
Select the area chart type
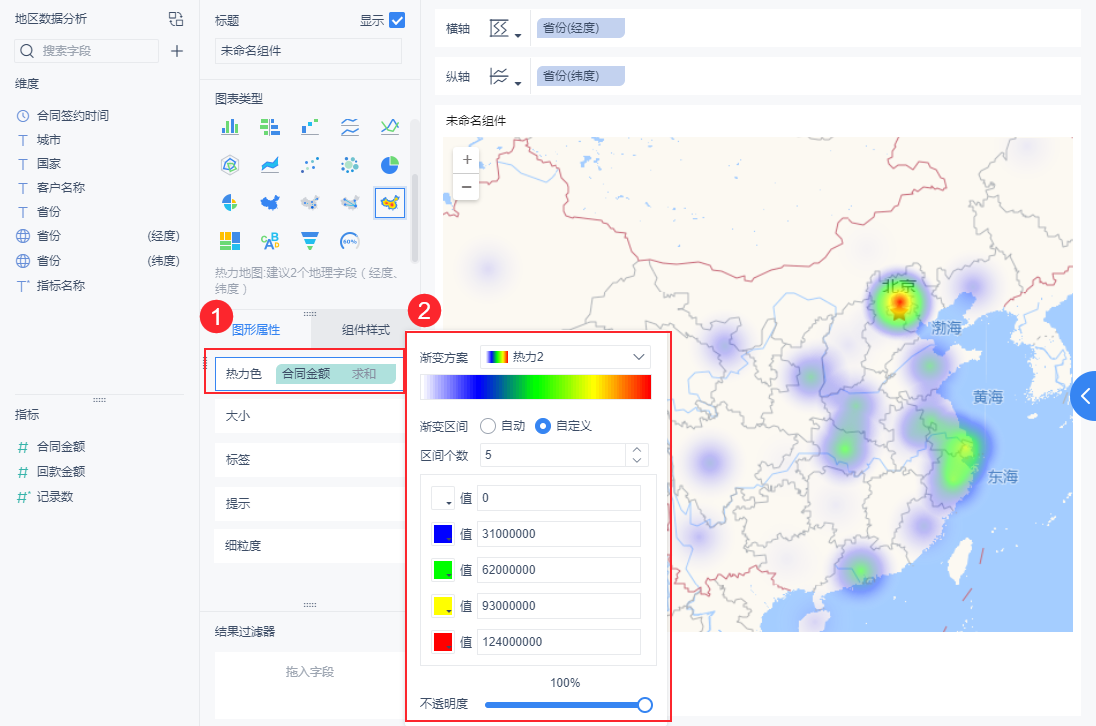pyautogui.click(x=270, y=165)
